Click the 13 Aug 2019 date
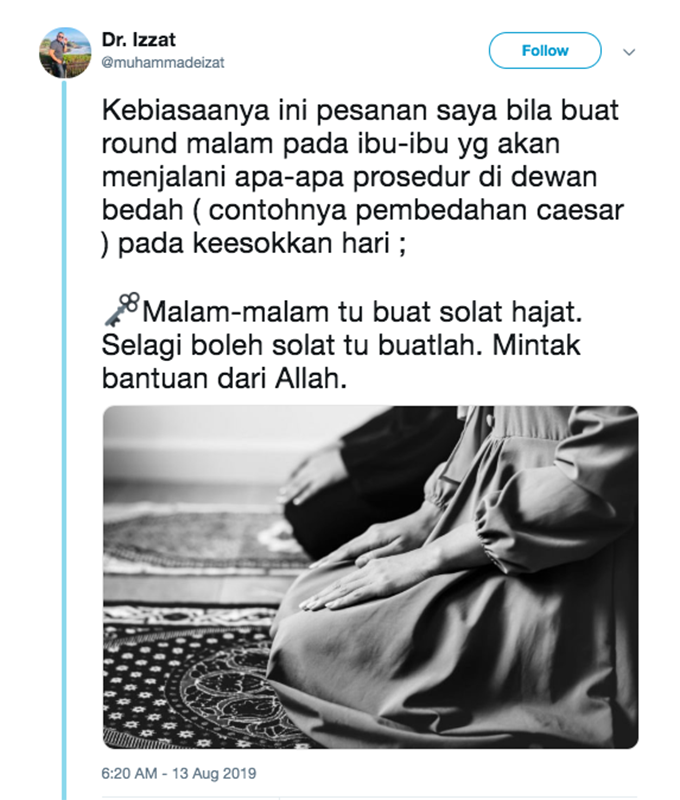 [214, 773]
